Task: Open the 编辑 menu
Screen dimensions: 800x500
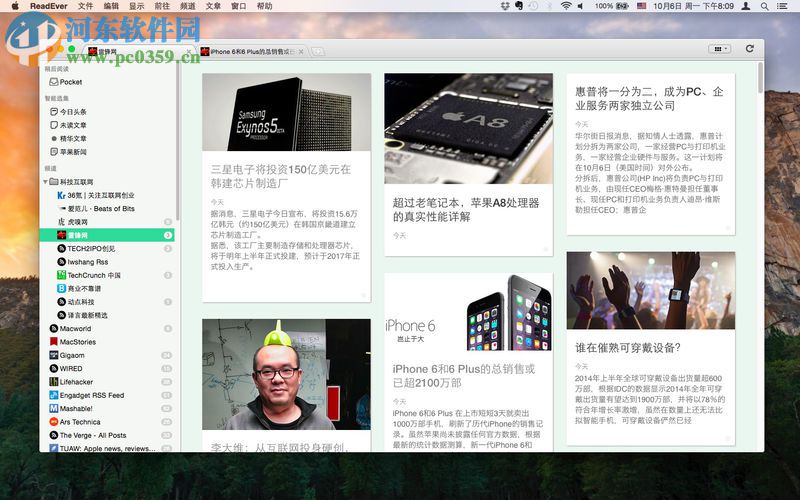Action: (111, 6)
